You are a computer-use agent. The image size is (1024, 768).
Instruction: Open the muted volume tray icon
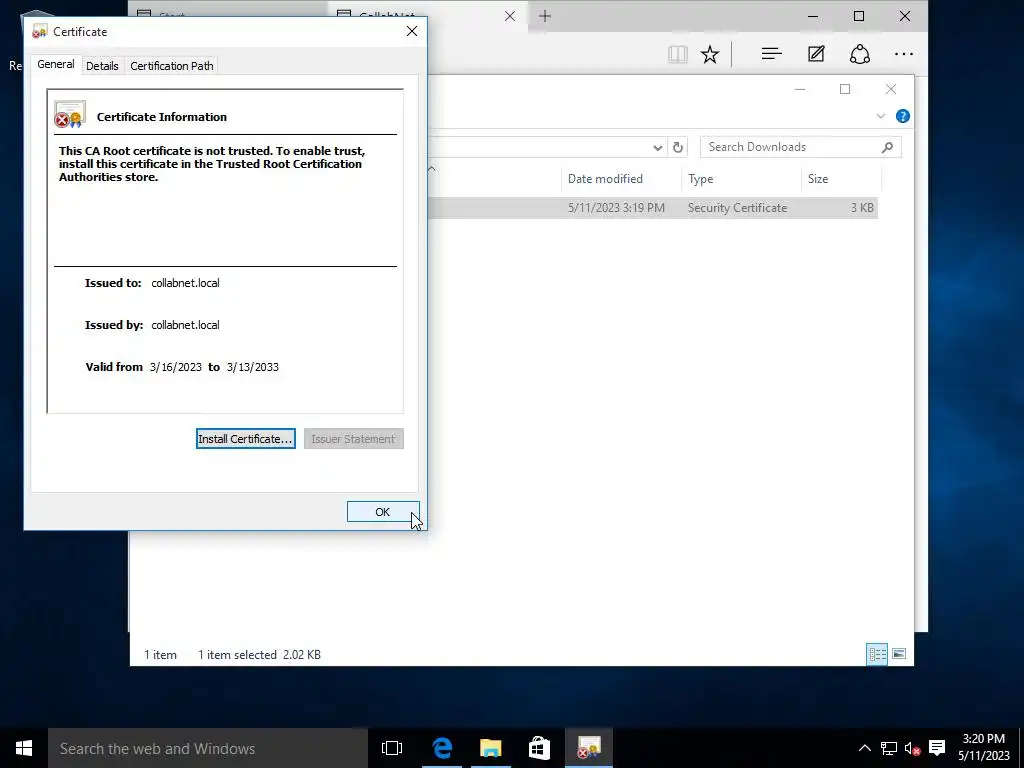[x=912, y=748]
